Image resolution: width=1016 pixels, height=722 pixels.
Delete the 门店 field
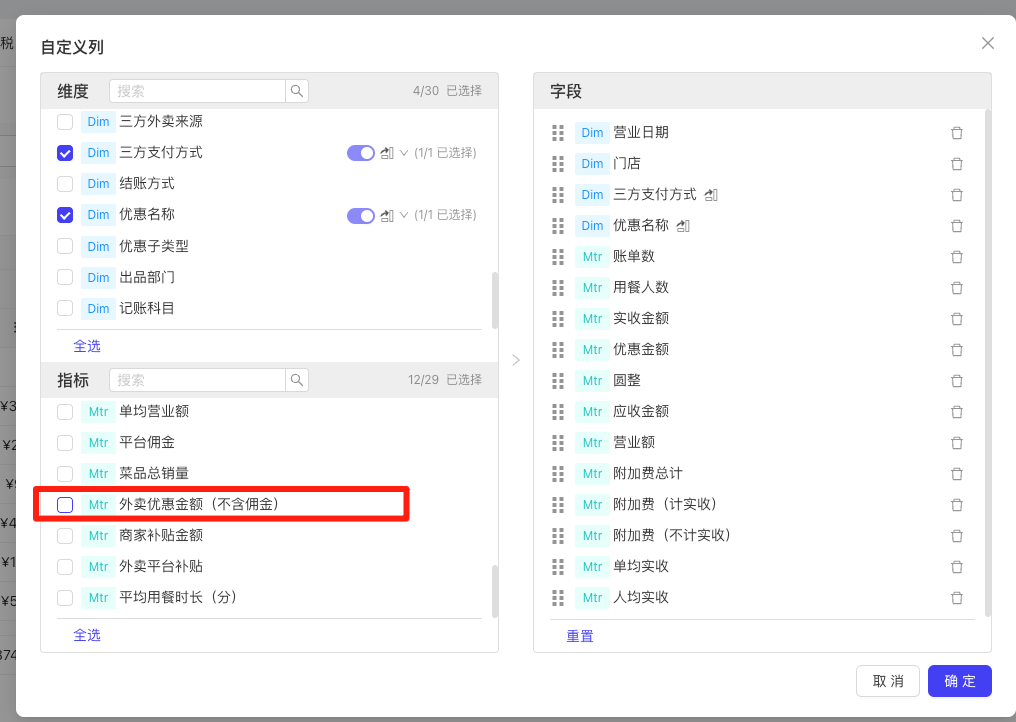[956, 164]
